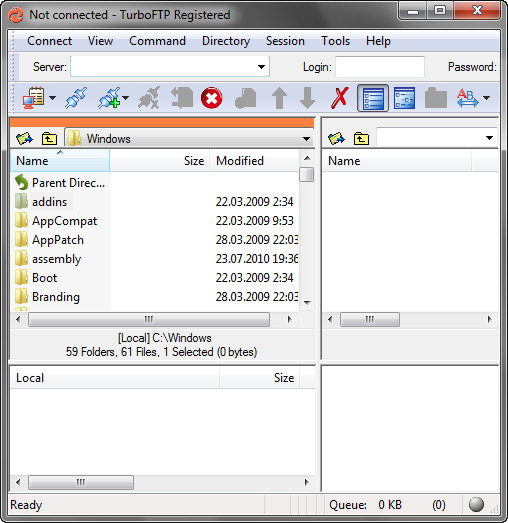Open the Site Manager dropdown arrow

pos(53,98)
